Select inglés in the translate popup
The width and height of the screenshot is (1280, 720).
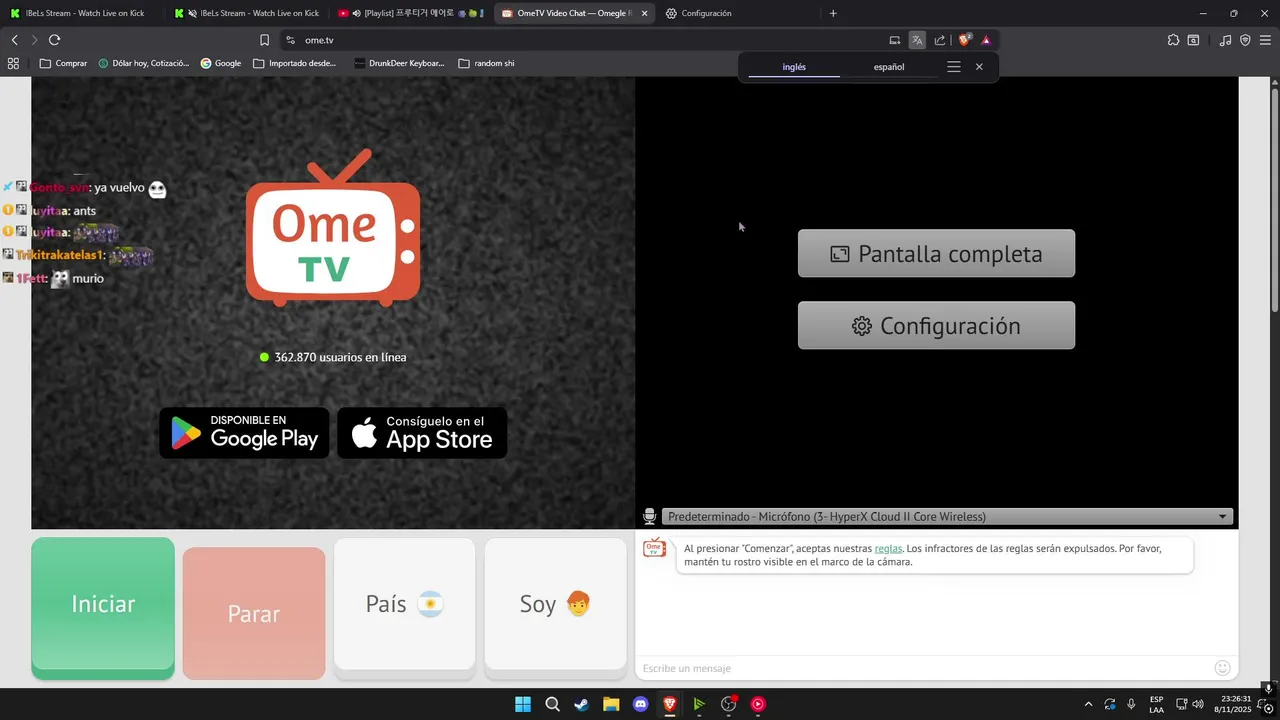(794, 67)
